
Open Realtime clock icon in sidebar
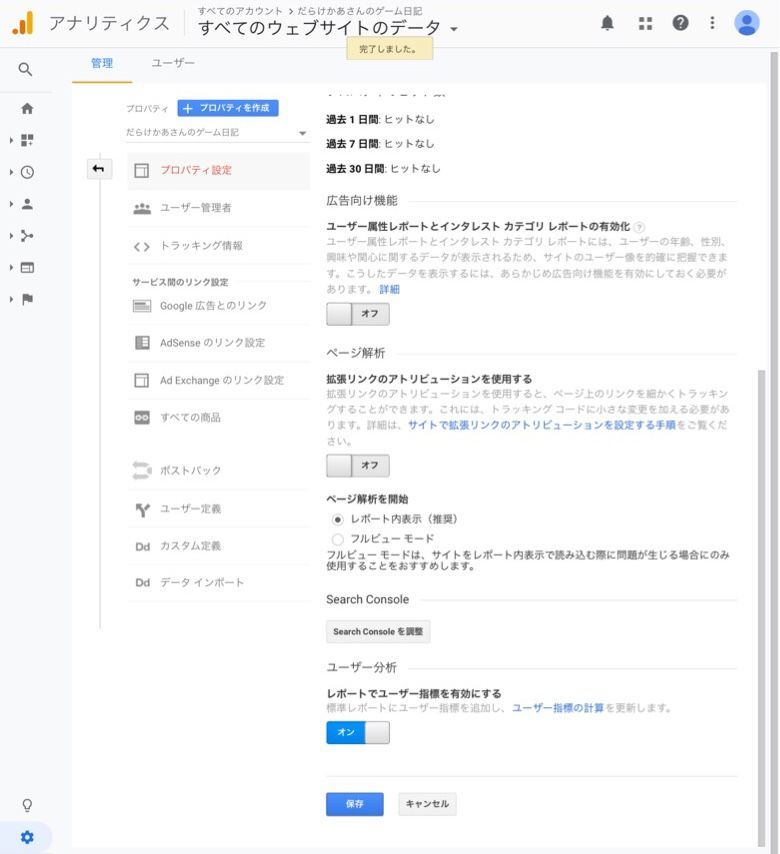click(27, 172)
